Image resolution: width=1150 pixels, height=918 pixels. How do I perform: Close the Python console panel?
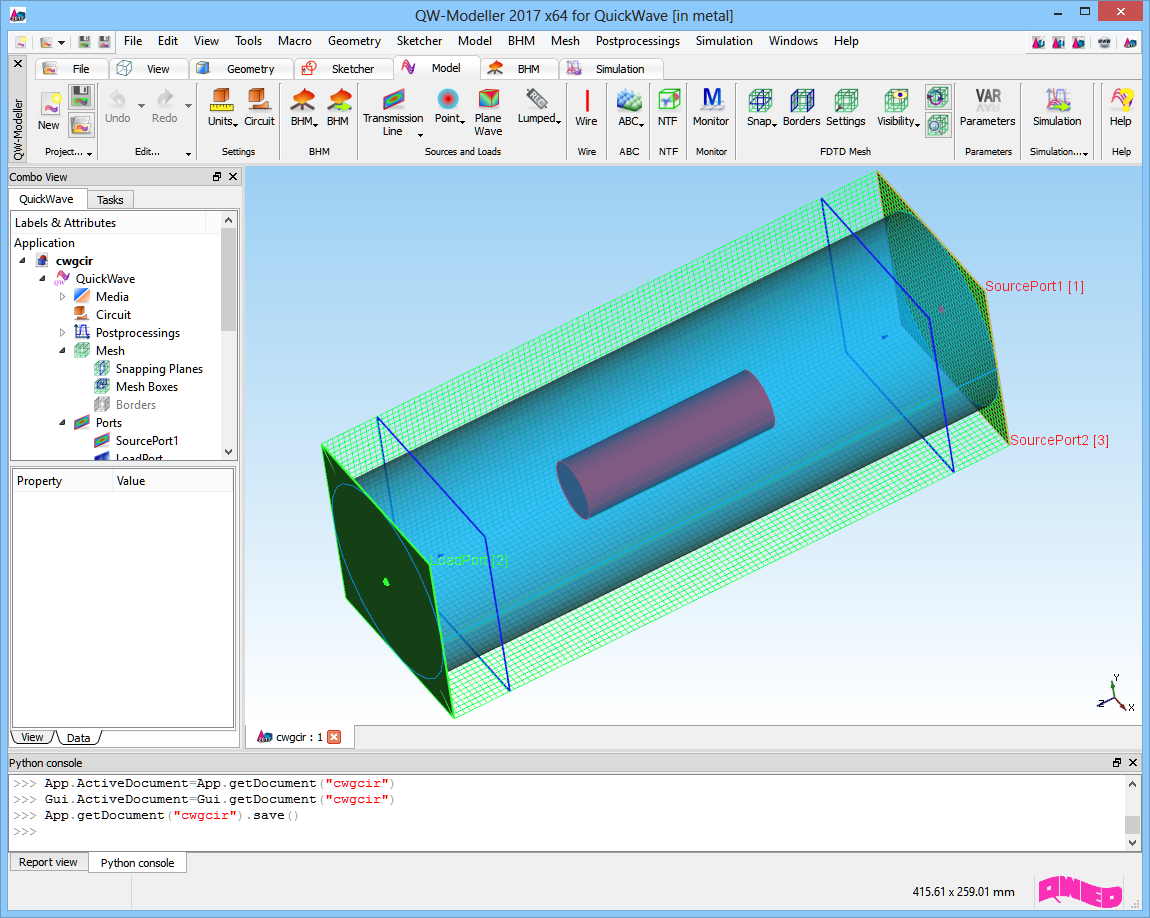(x=1133, y=763)
